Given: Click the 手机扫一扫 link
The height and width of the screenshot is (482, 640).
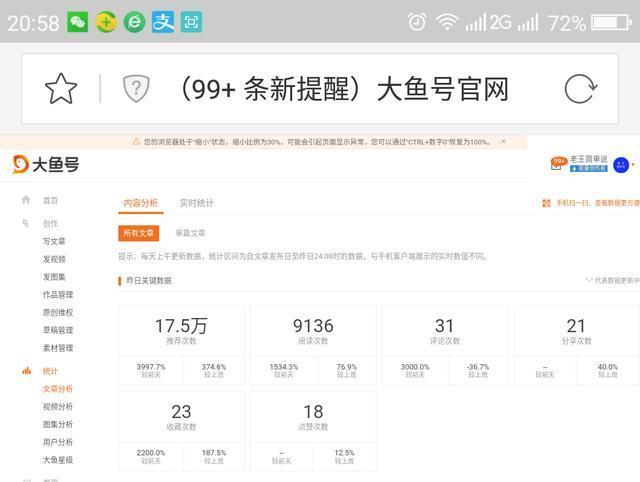Looking at the screenshot, I should 598,203.
